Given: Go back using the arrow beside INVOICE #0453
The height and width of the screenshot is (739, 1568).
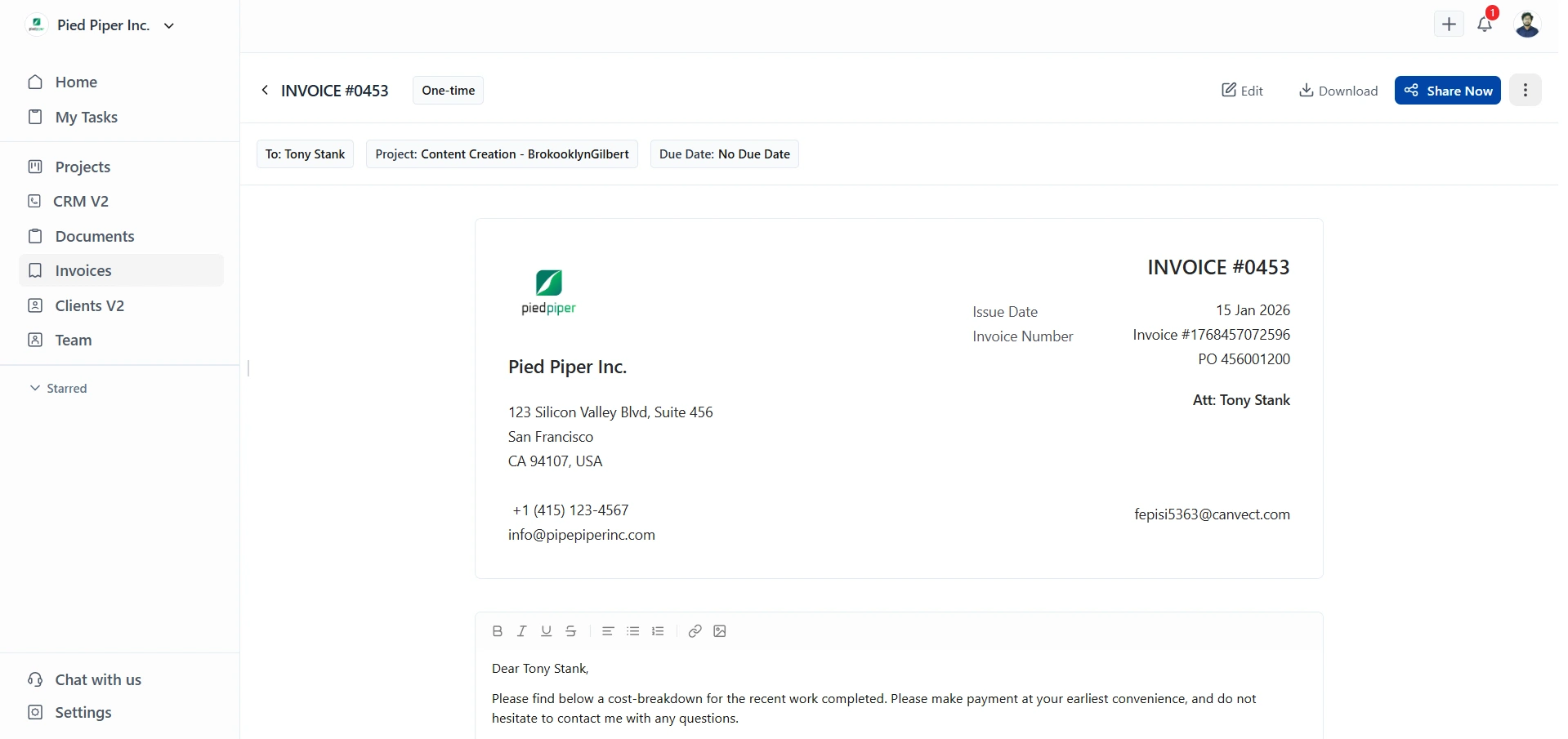Looking at the screenshot, I should click(265, 91).
